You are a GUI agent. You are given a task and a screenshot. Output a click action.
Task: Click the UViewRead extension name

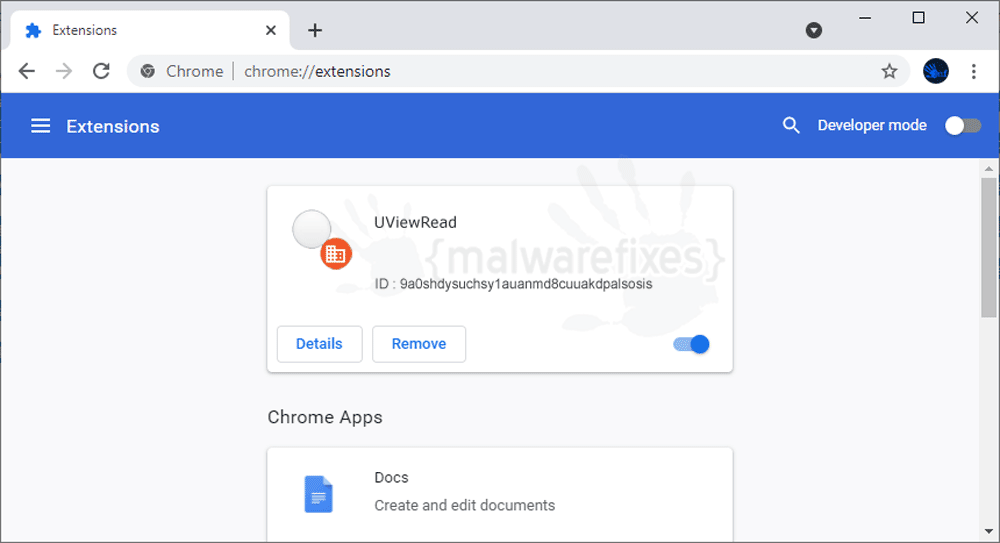click(x=415, y=222)
